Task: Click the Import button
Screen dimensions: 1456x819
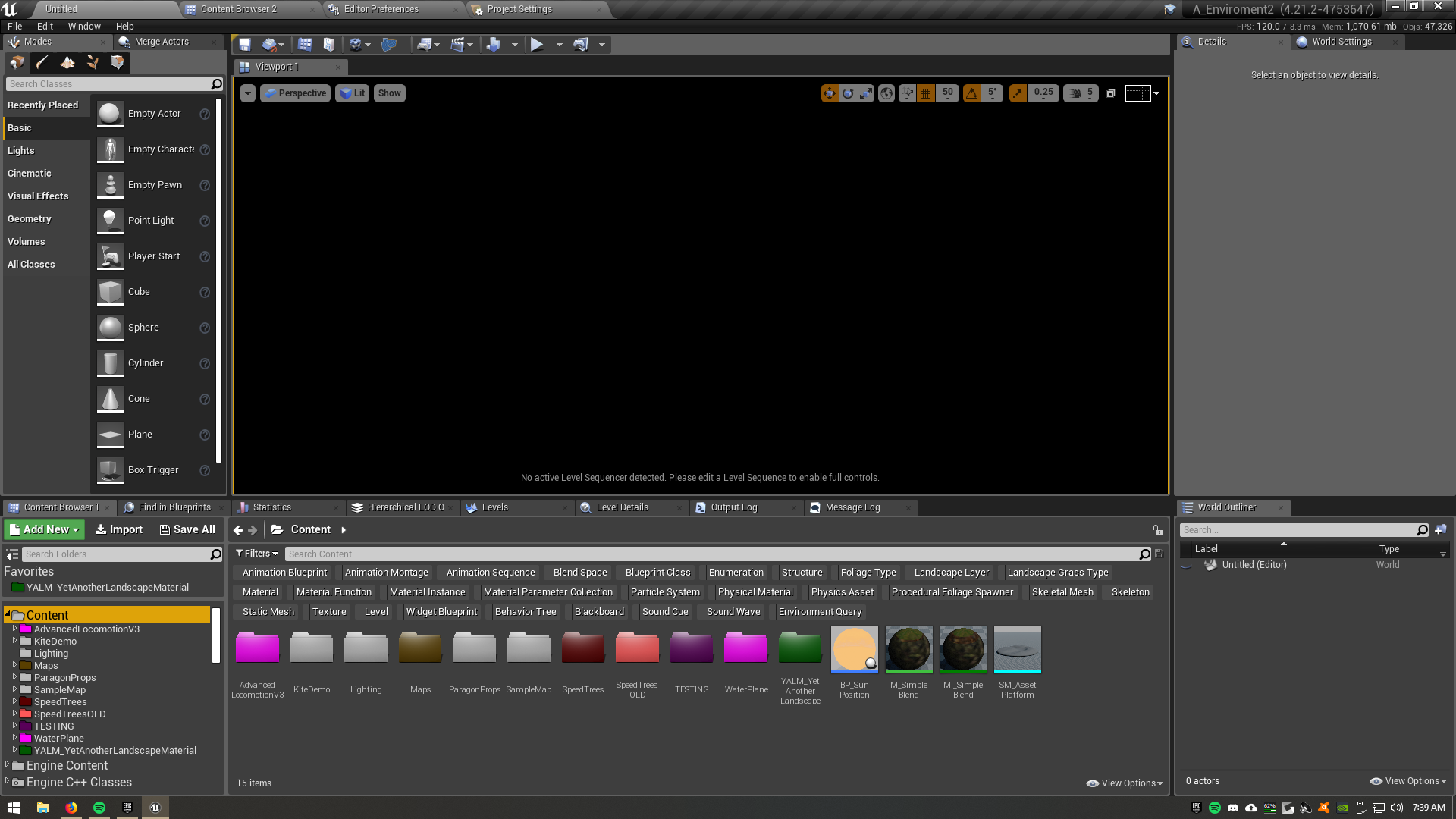Action: coord(118,529)
